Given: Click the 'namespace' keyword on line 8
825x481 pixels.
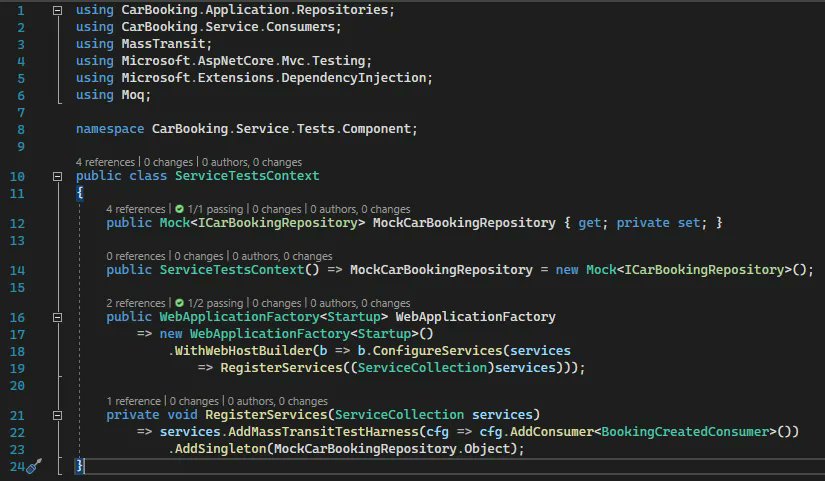Looking at the screenshot, I should pos(109,129).
